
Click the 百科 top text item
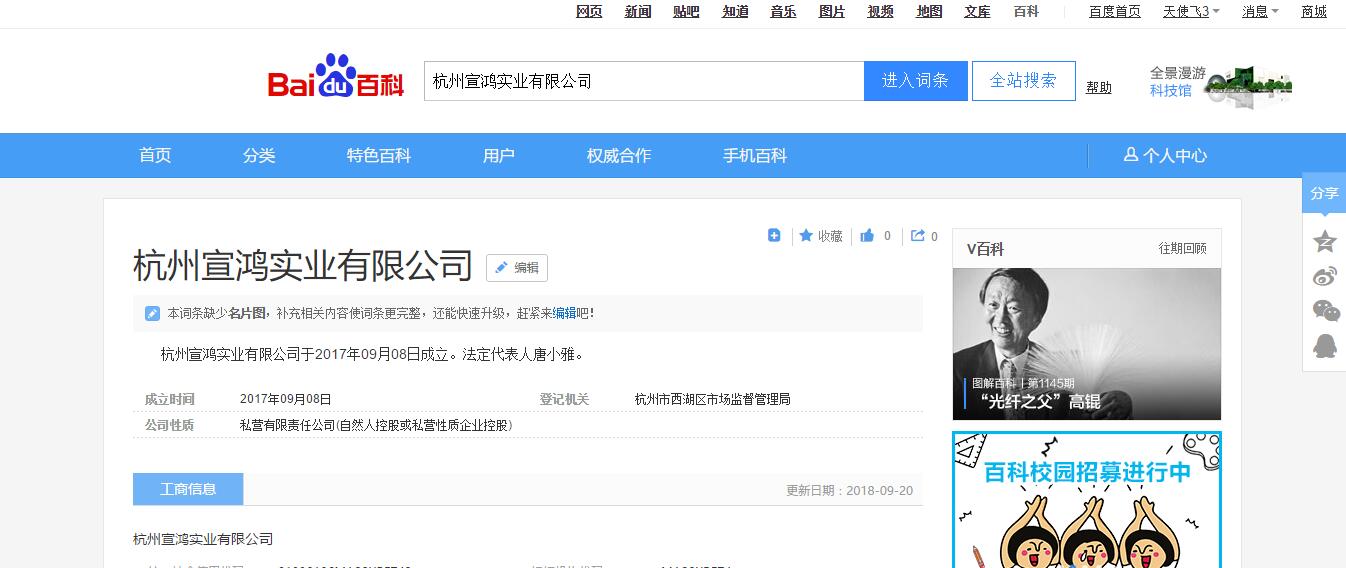point(1026,12)
